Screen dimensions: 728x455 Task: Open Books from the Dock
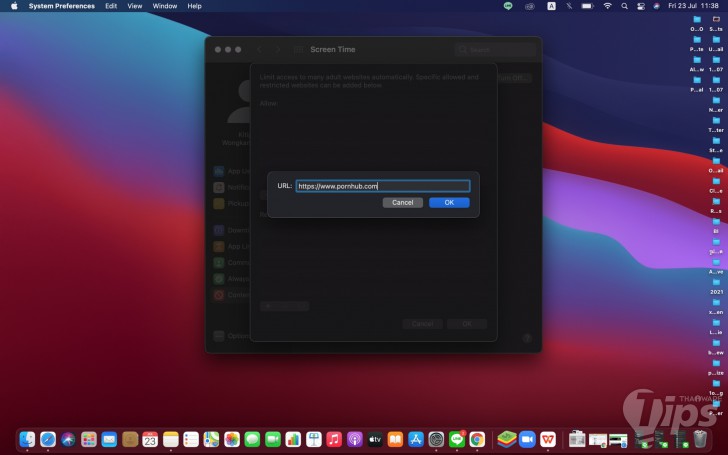click(x=395, y=439)
